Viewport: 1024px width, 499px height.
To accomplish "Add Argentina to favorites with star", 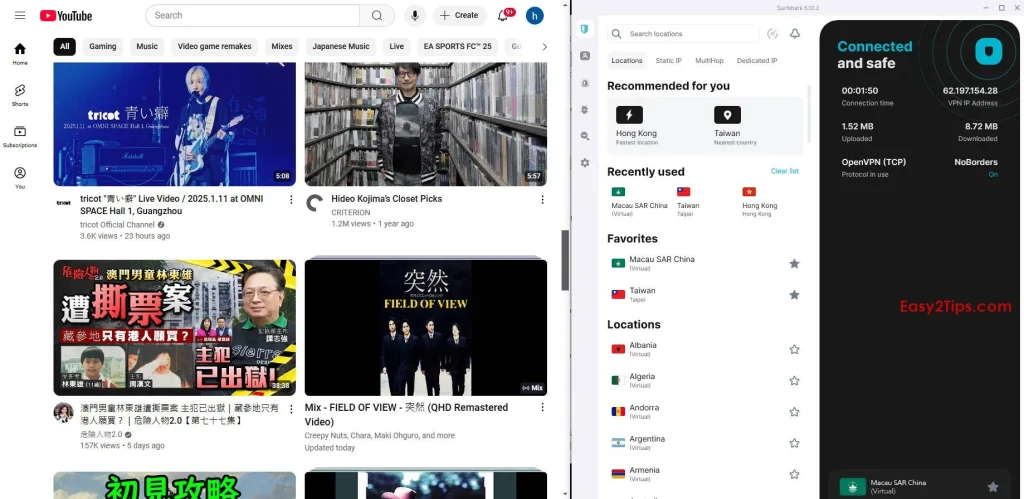I will tap(794, 443).
